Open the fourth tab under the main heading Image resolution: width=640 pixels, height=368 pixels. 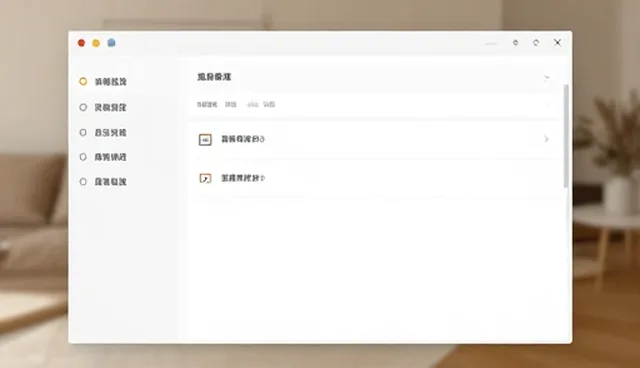click(x=269, y=104)
